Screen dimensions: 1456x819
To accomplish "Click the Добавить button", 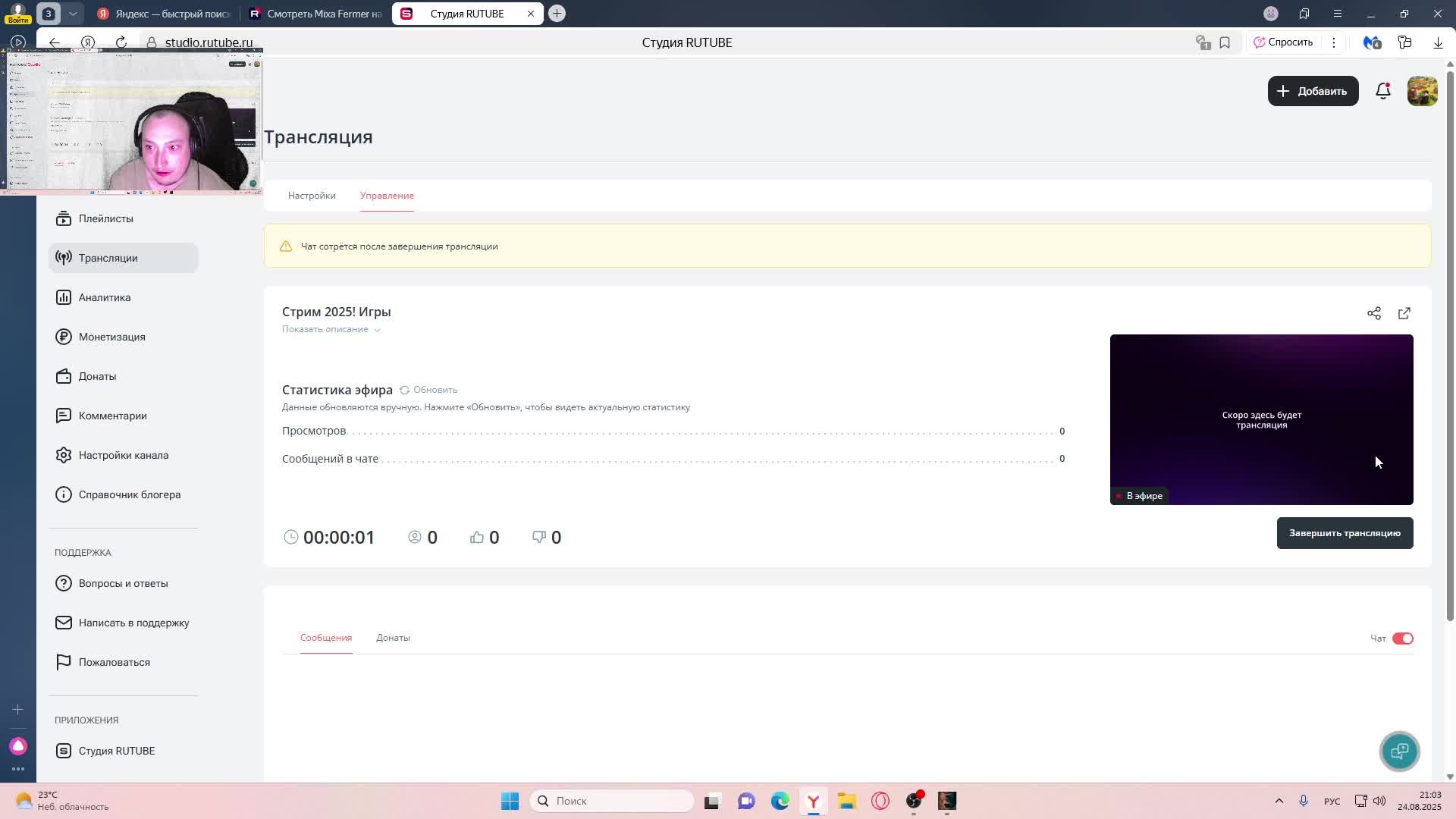I will [1313, 91].
